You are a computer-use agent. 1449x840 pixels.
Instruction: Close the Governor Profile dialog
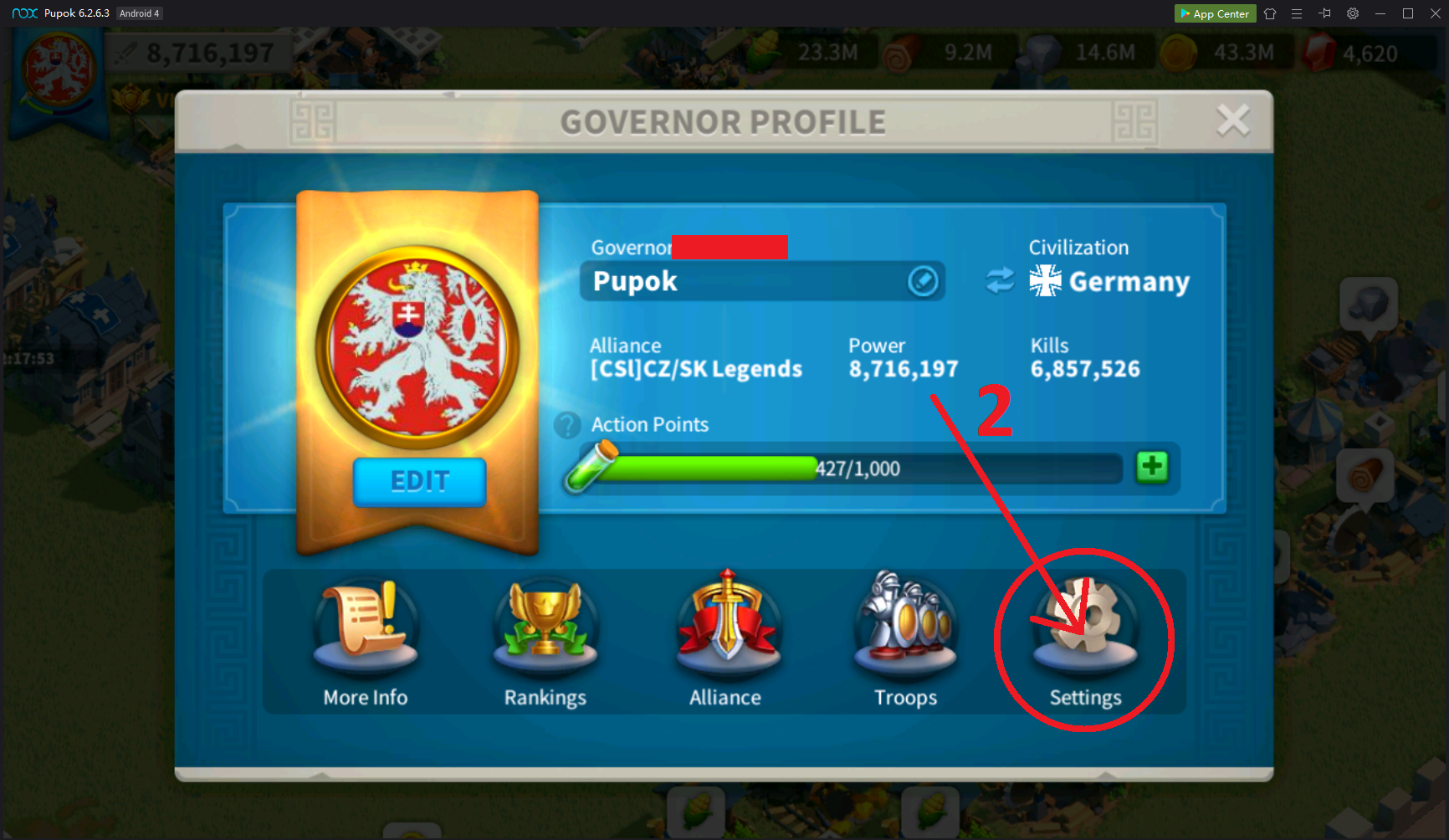1232,120
